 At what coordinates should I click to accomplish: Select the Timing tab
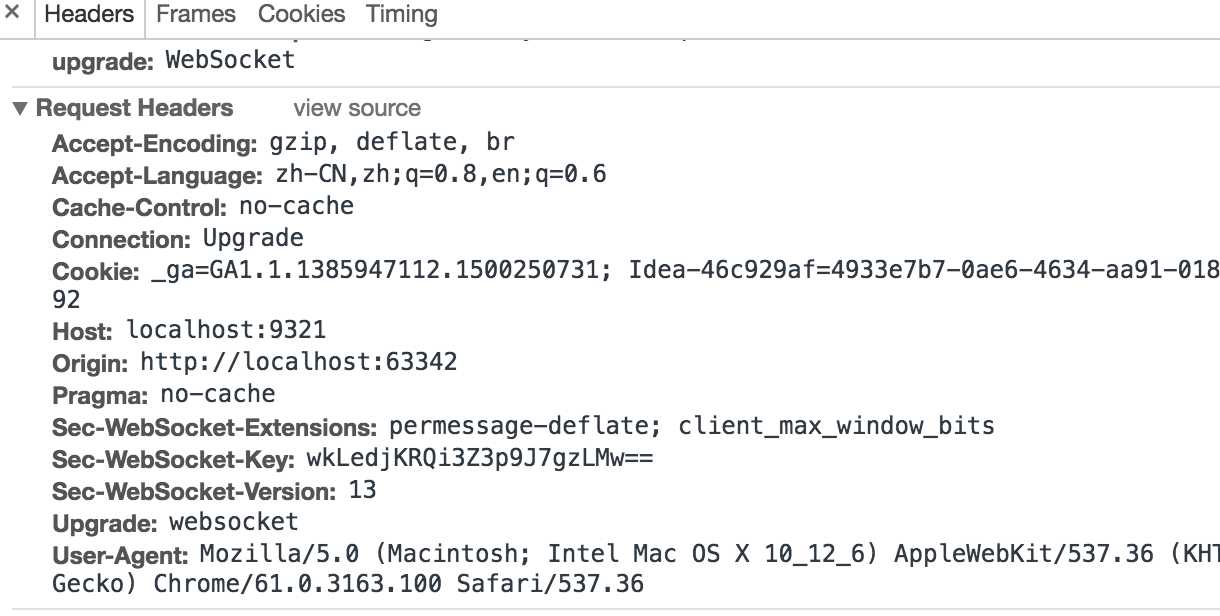pyautogui.click(x=401, y=14)
